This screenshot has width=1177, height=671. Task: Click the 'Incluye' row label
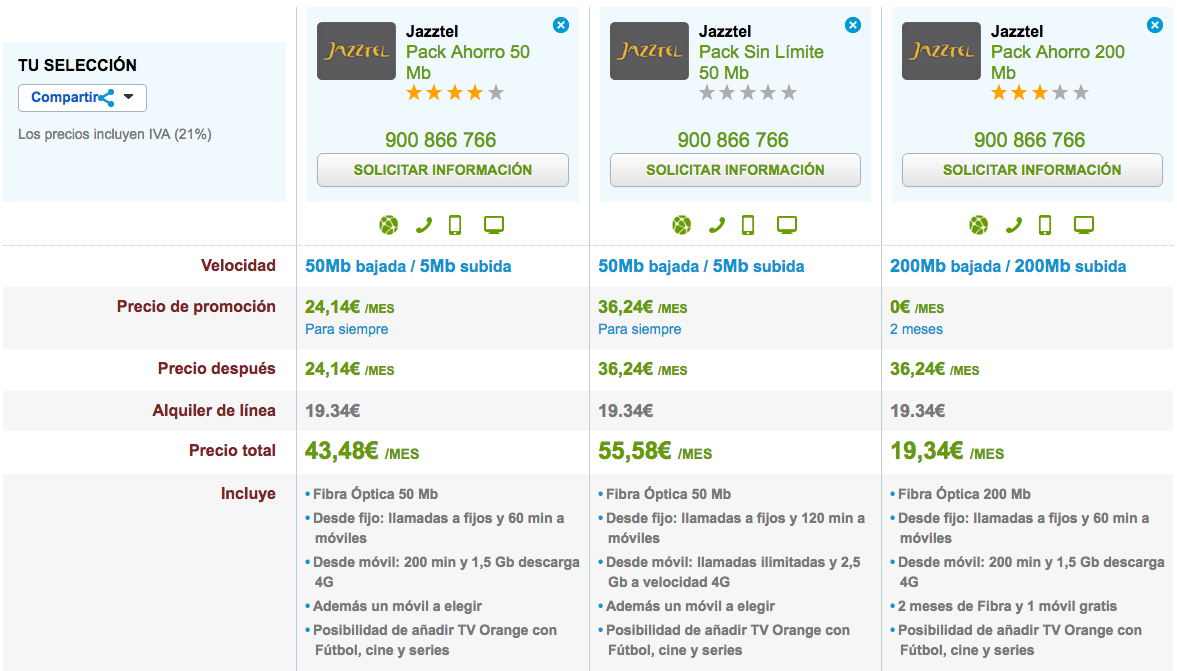pos(248,493)
